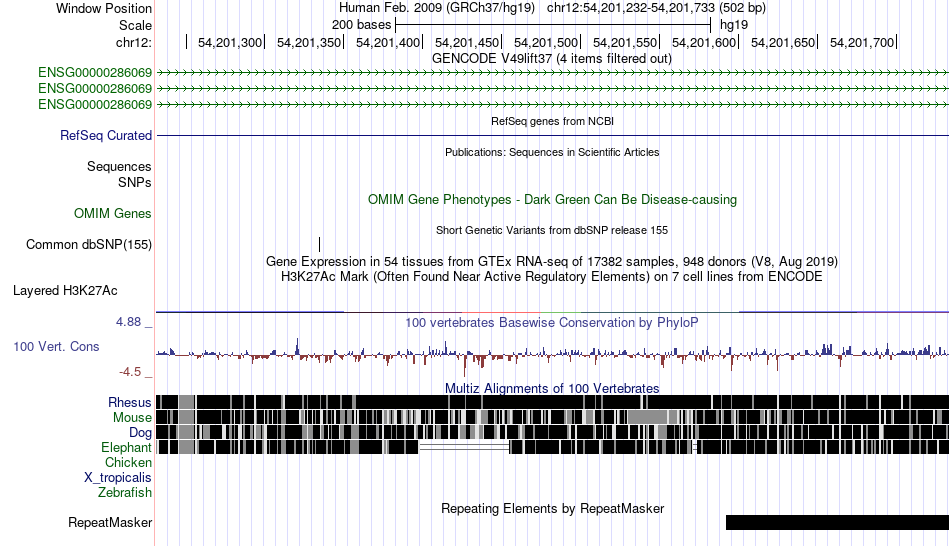Viewport: 950px width, 546px height.
Task: Click the Window Position label
Action: (x=104, y=8)
